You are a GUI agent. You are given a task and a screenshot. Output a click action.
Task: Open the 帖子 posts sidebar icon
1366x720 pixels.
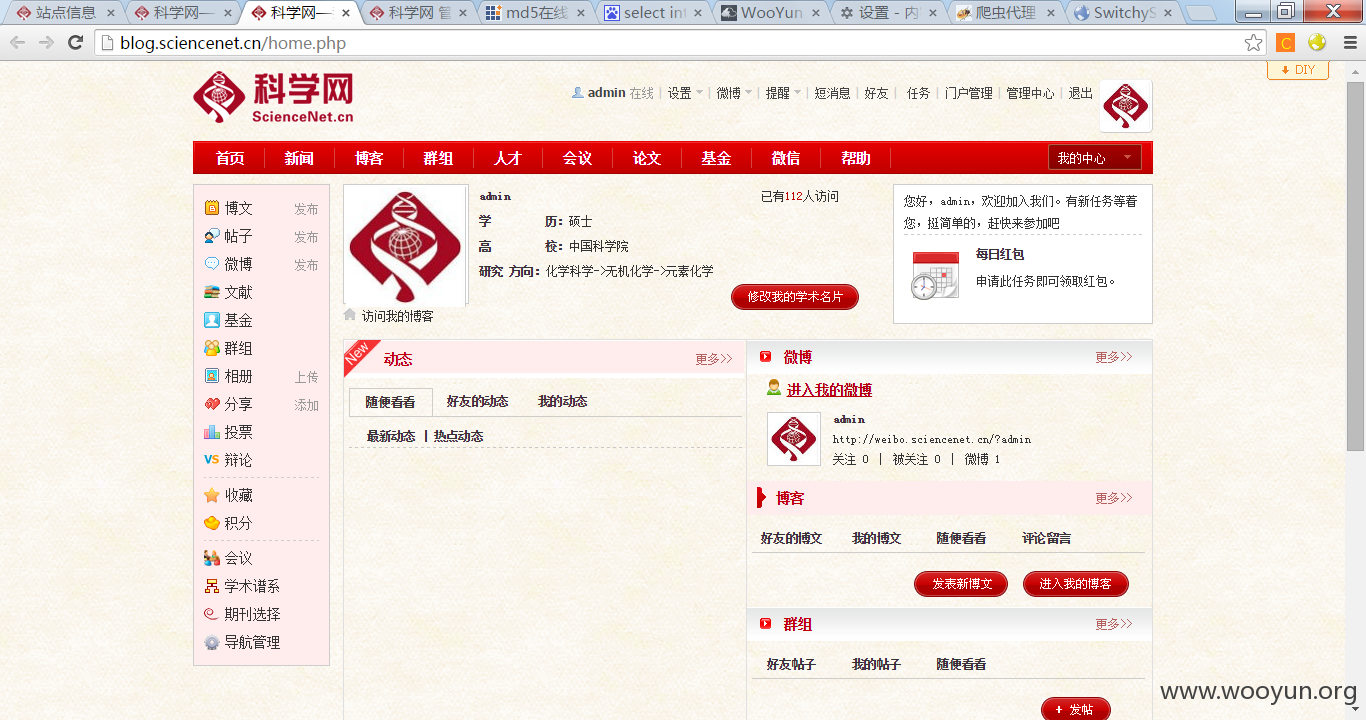click(212, 236)
